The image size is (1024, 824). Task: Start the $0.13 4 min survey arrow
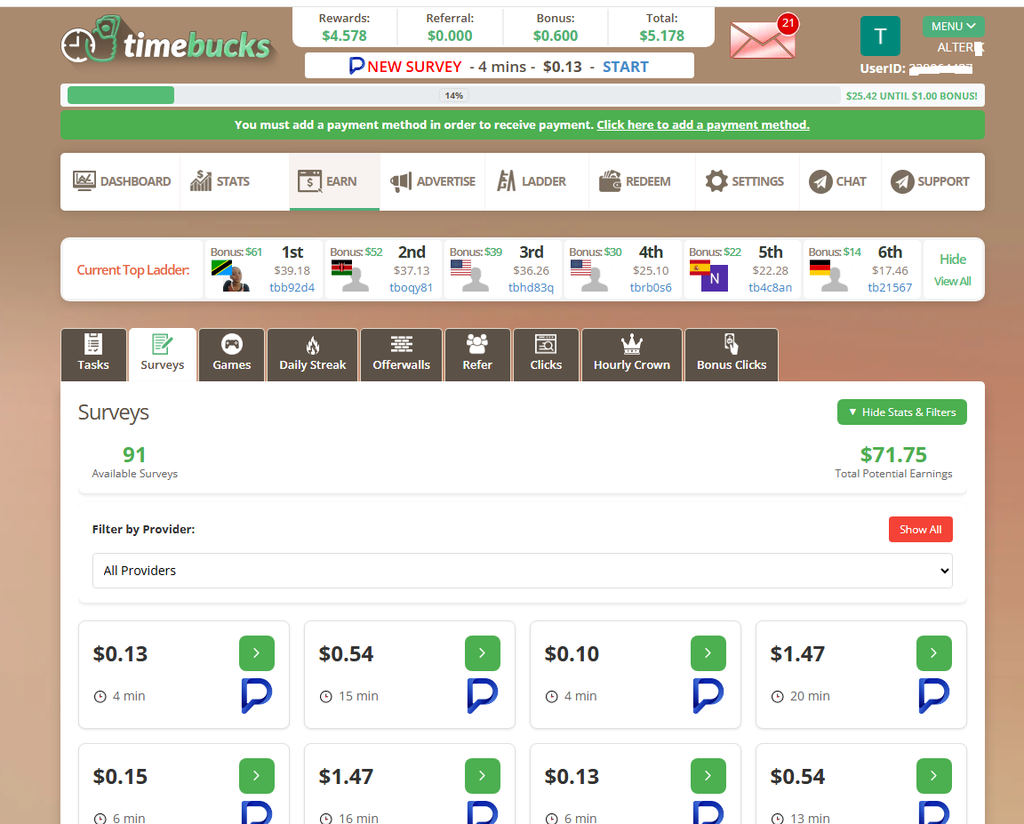click(x=257, y=653)
